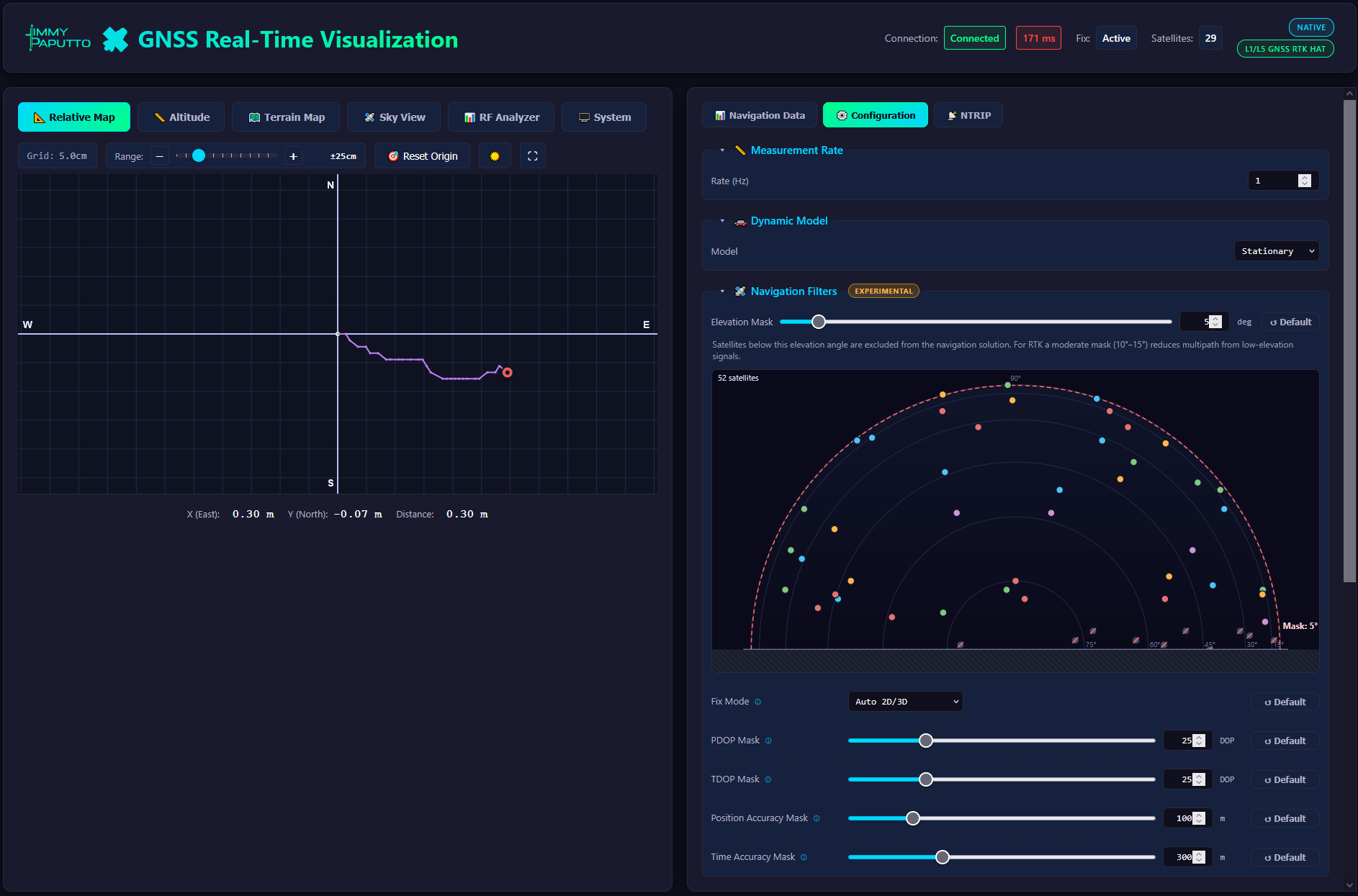
Task: Click the PDOP Mask info icon
Action: coord(768,741)
